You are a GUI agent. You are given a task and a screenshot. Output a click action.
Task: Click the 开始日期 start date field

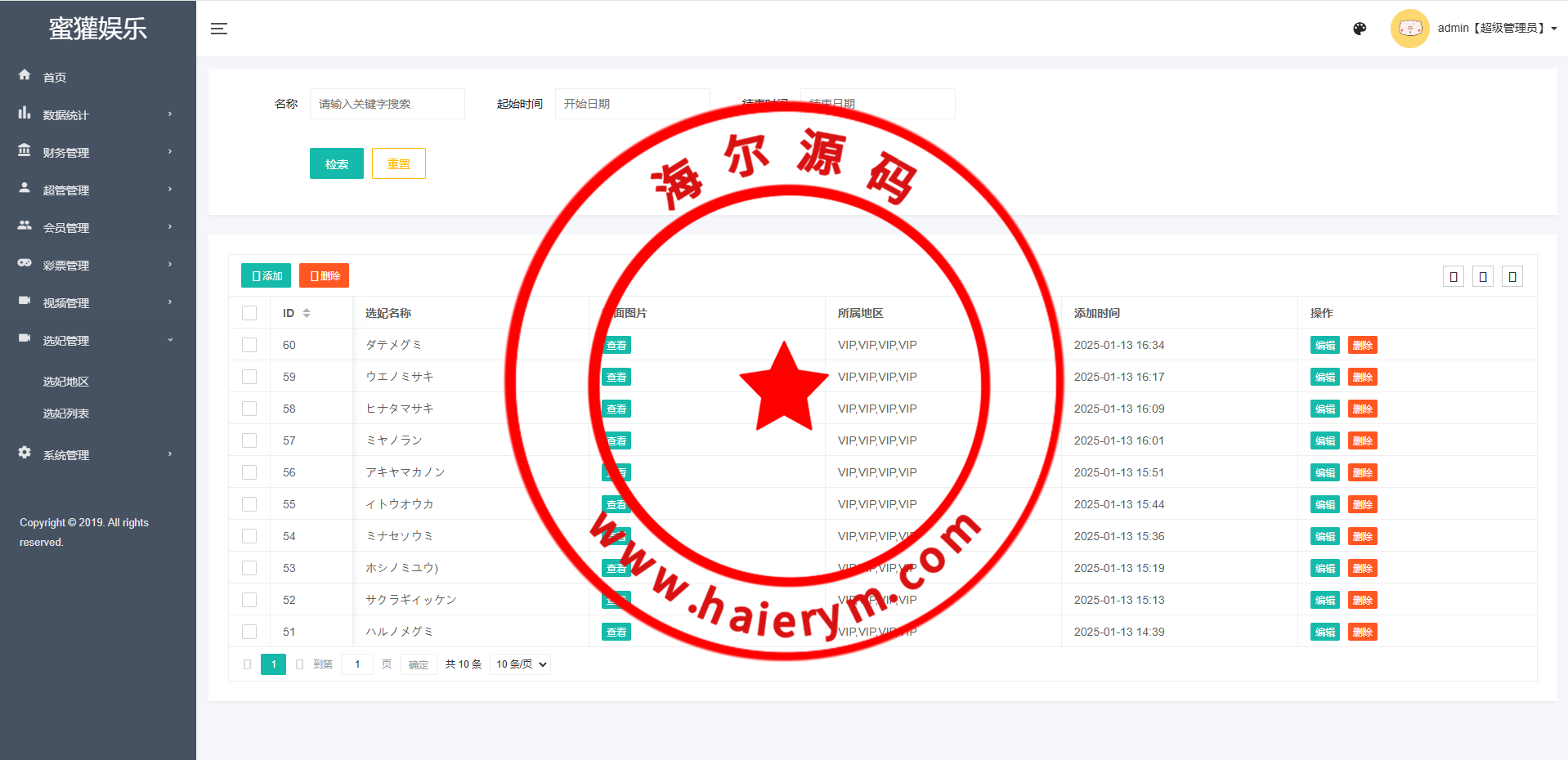(632, 104)
